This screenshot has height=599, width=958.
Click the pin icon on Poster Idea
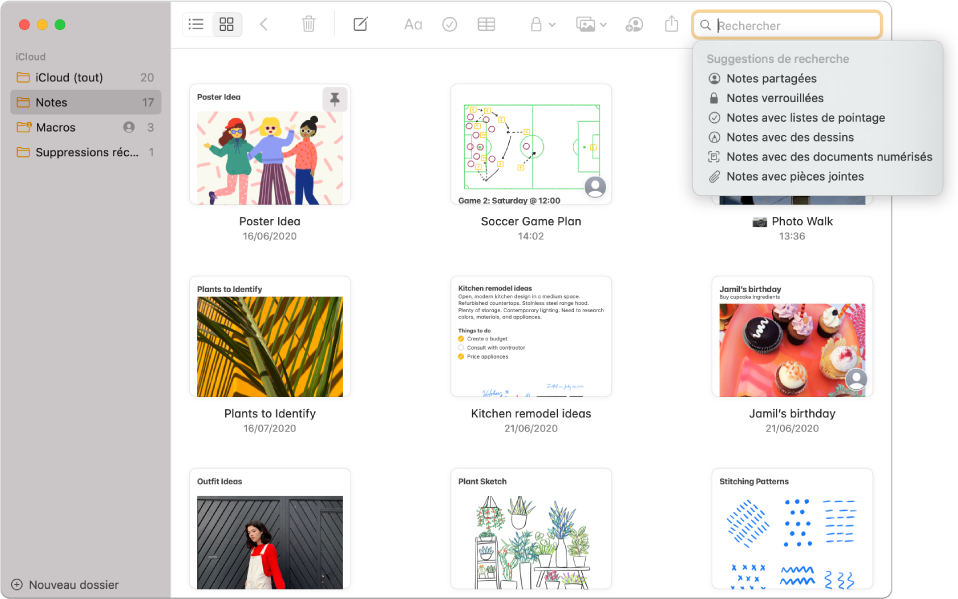(x=335, y=99)
